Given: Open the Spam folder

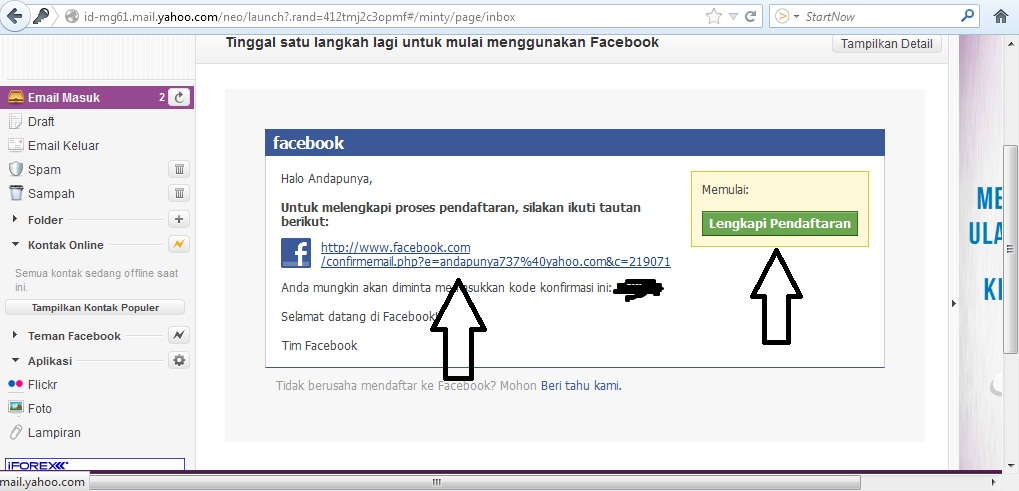Looking at the screenshot, I should 44,170.
